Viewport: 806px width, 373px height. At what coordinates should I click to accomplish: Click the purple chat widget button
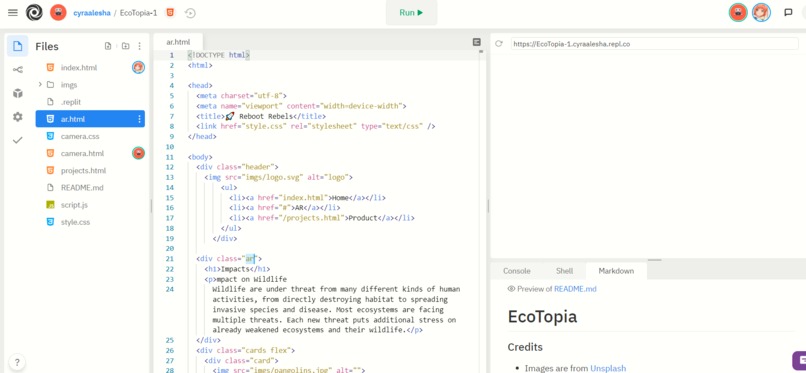[799, 360]
